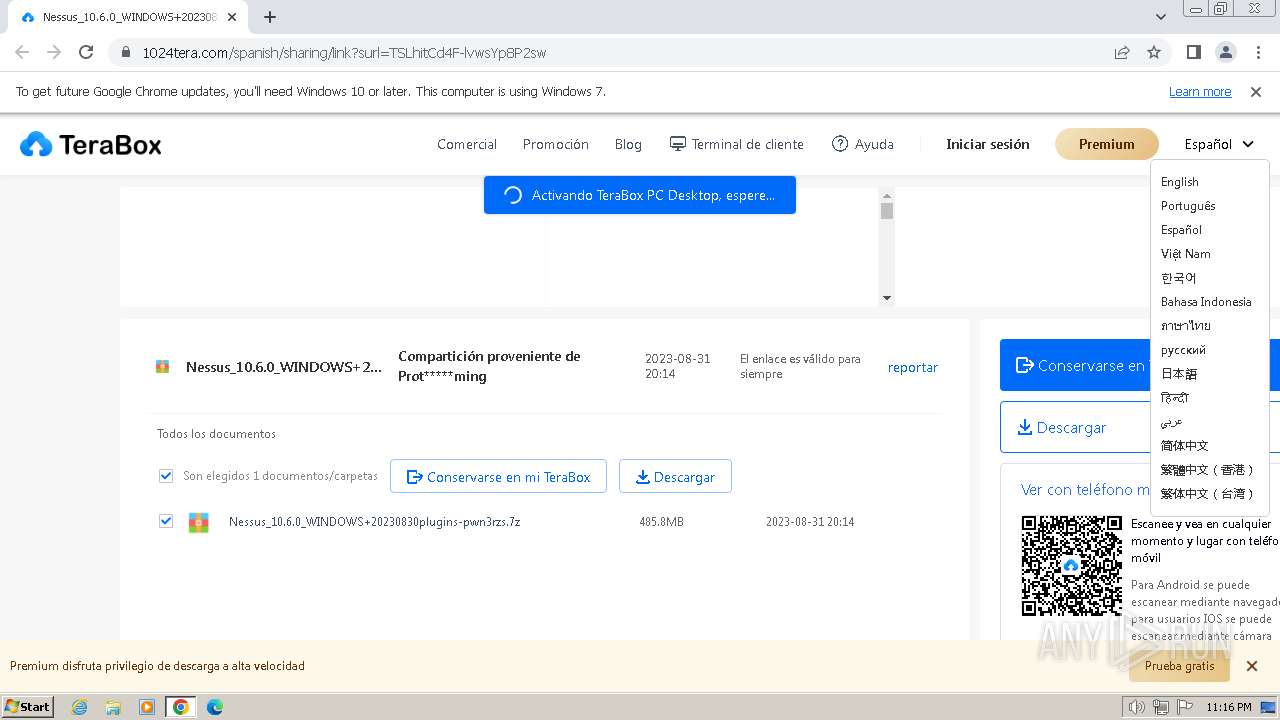The image size is (1280, 720).
Task: Select 繁體中文（台灣）language
Action: pos(1208,494)
